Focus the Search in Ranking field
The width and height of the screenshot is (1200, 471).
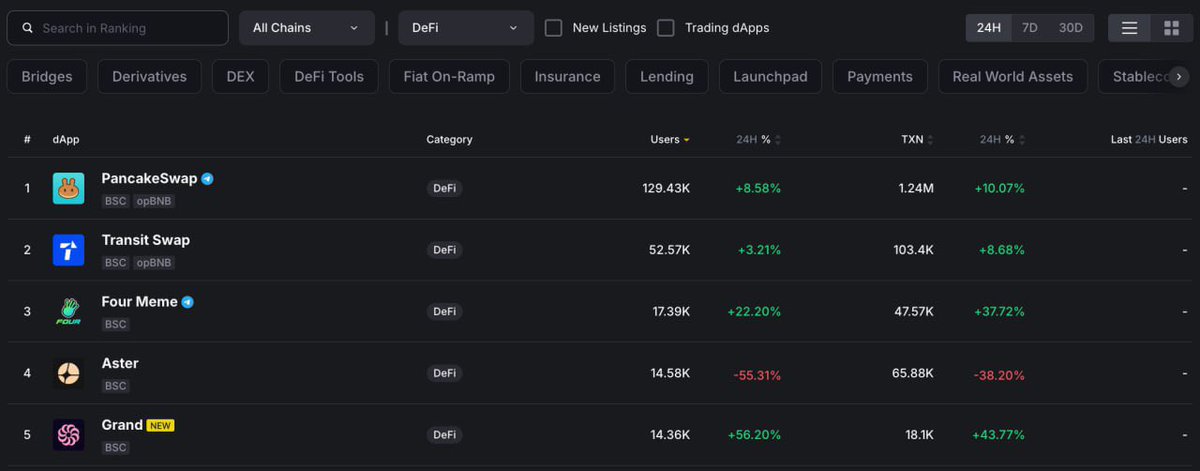(x=117, y=28)
